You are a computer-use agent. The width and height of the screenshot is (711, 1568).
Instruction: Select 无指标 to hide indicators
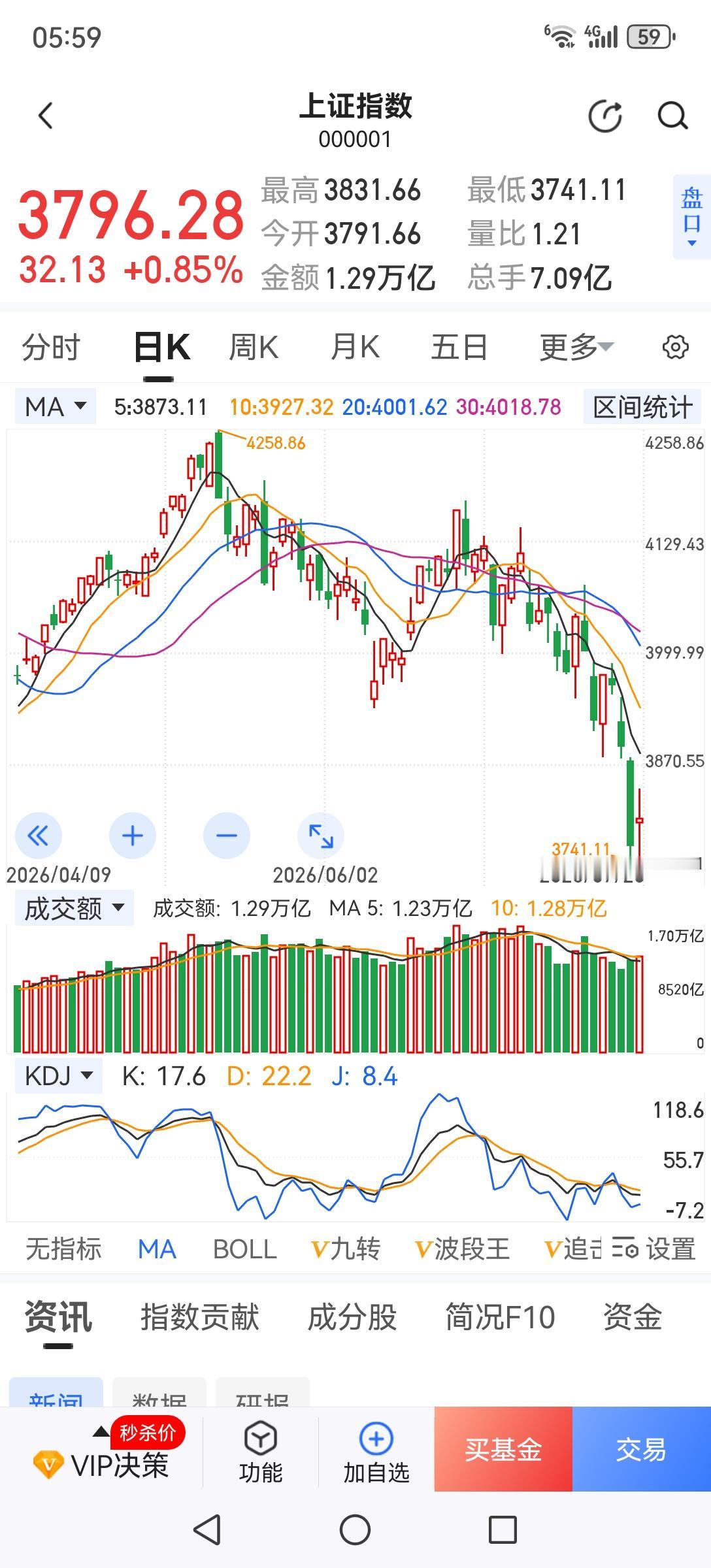click(x=63, y=1249)
